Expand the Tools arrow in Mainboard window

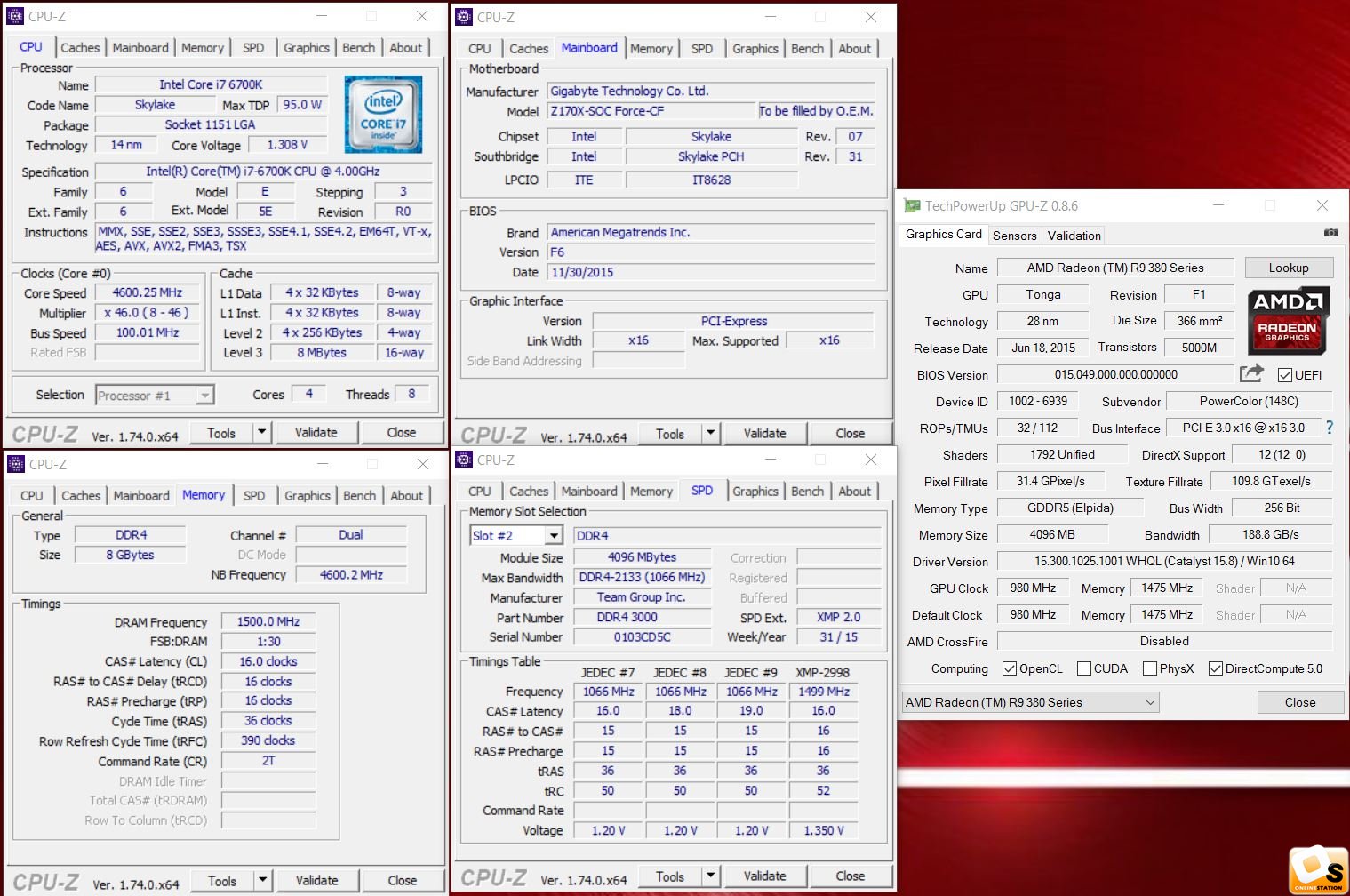710,434
